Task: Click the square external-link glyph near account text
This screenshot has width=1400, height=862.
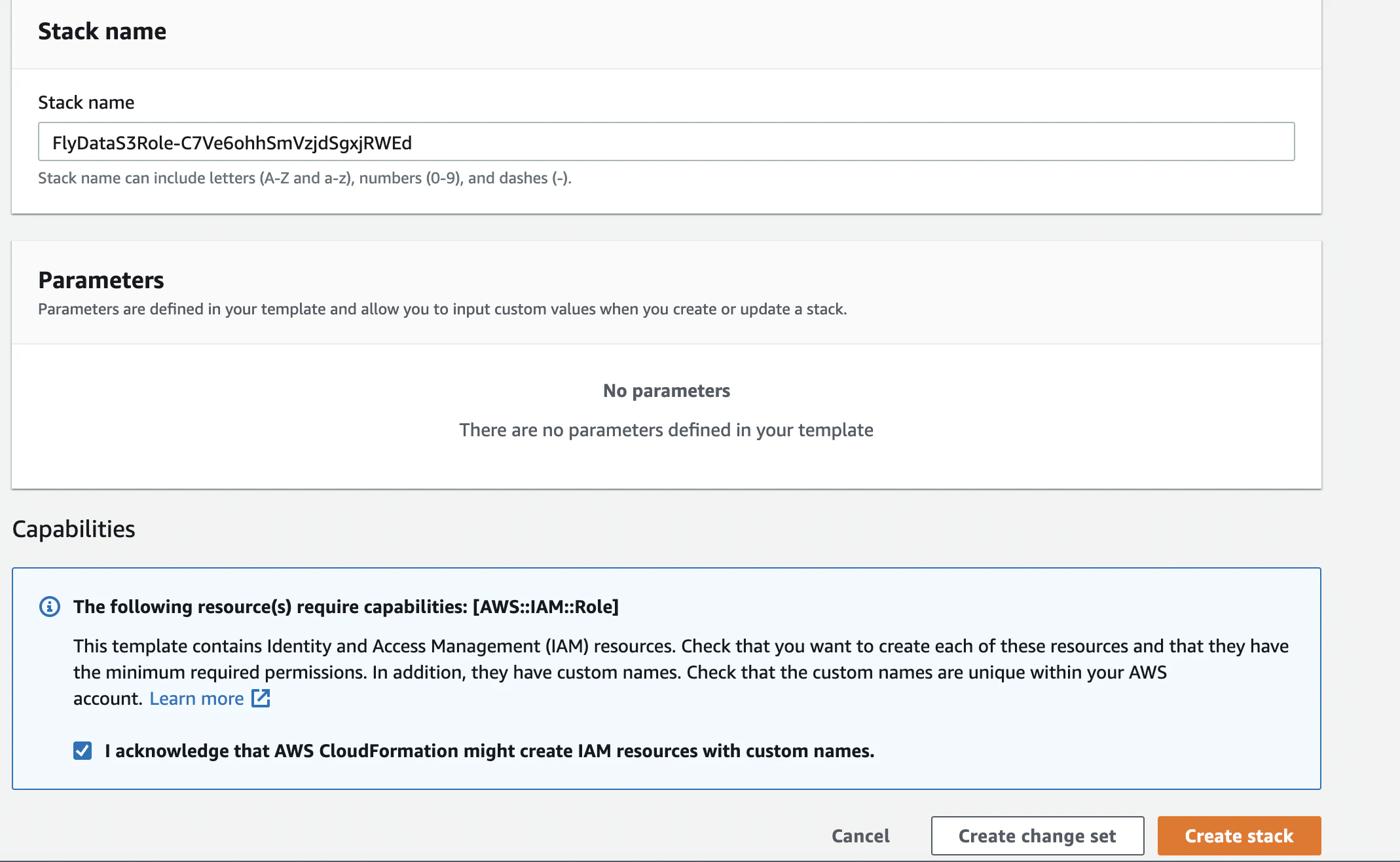Action: tap(260, 698)
